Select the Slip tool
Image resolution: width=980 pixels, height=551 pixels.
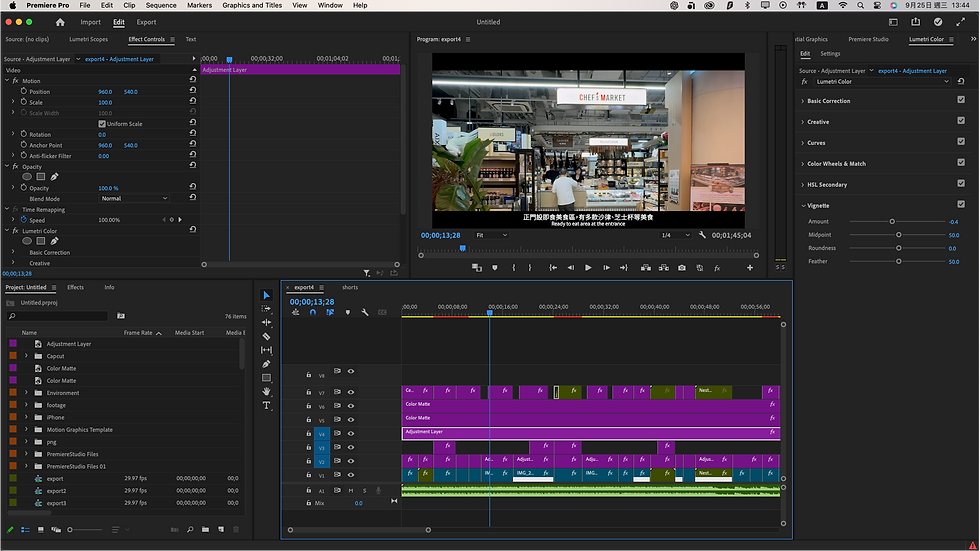(266, 350)
